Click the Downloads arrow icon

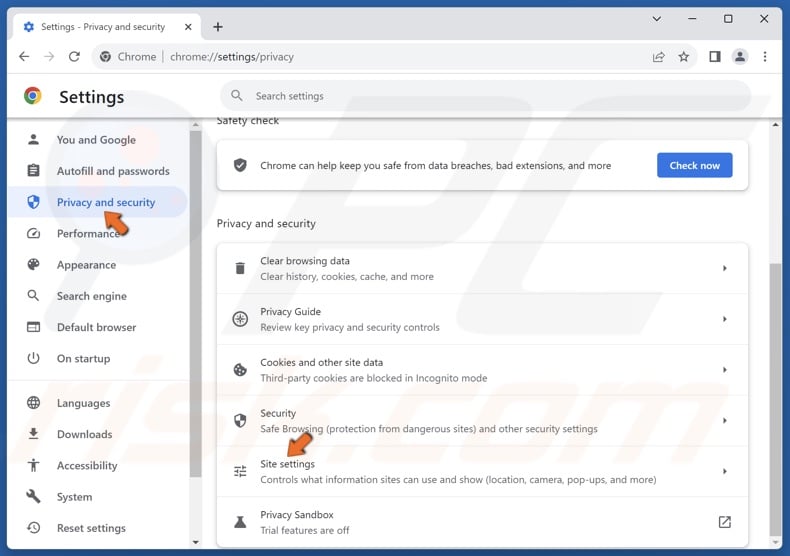coord(33,434)
